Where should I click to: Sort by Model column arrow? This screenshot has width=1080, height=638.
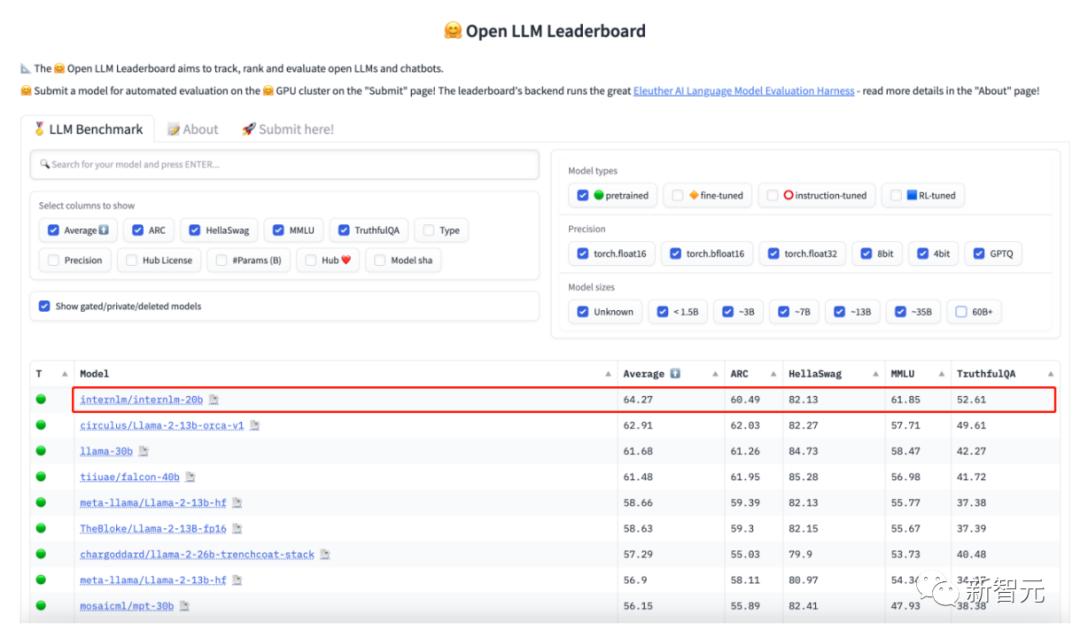pos(608,374)
